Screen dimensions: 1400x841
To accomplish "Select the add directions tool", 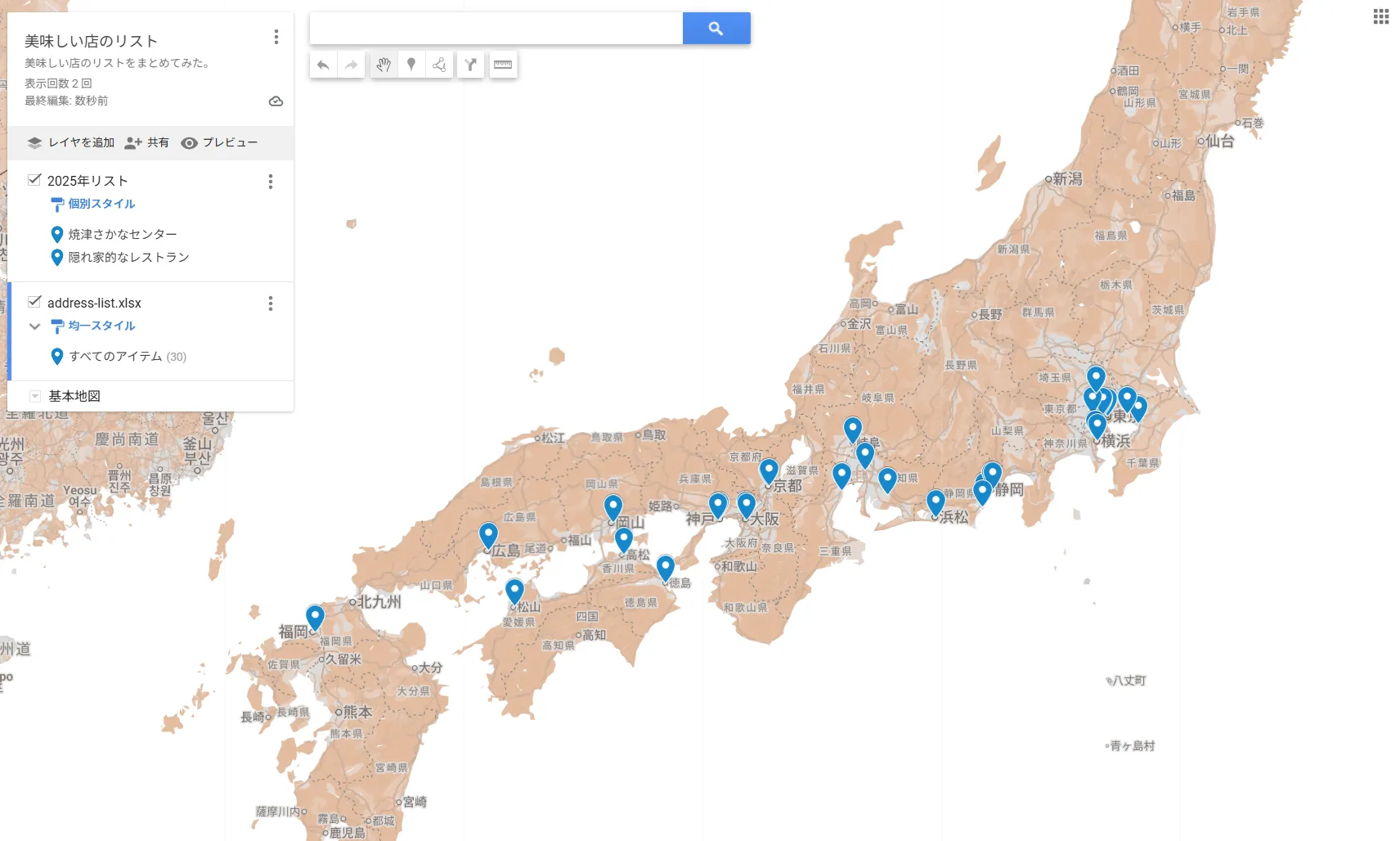I will point(471,65).
